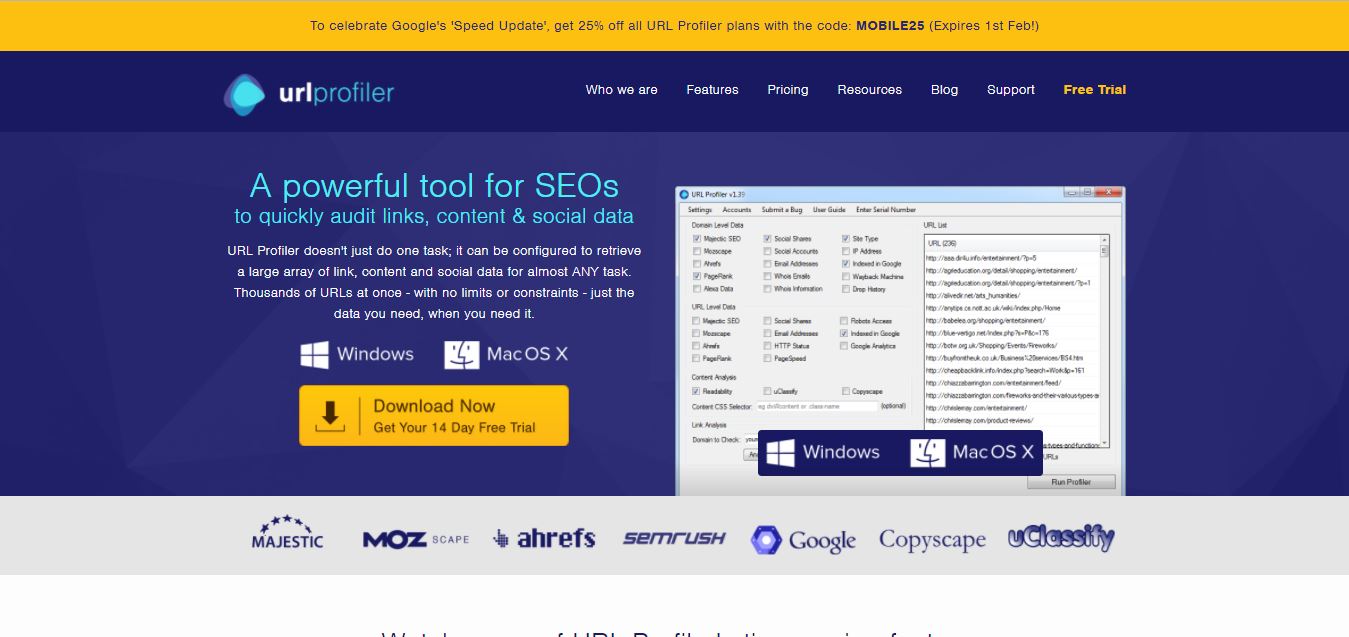Click the uClassify logo
1349x637 pixels.
[1063, 538]
